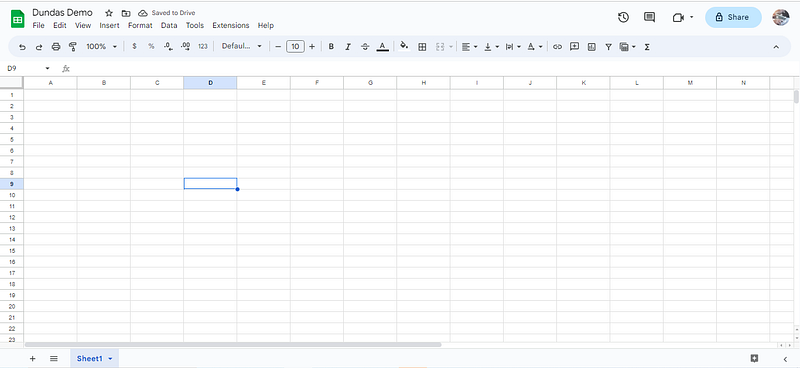
Task: Insert comment from toolbar icon
Action: point(574,46)
